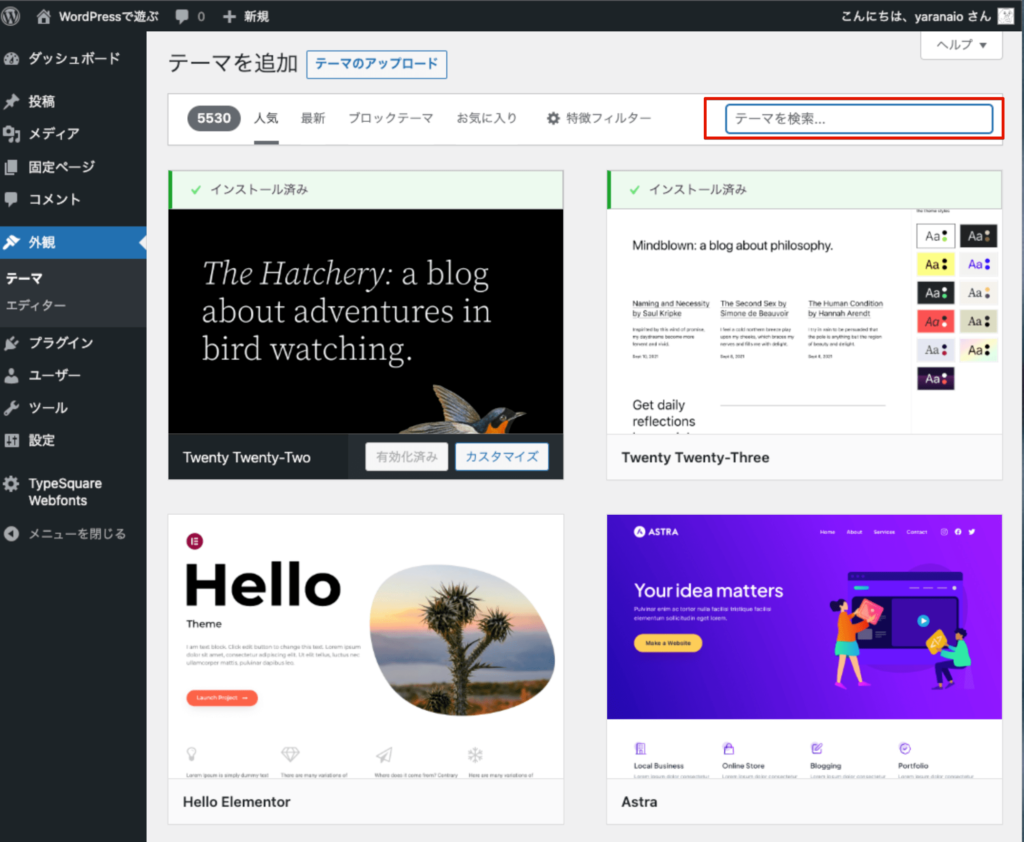Screen dimensions: 1024x842
Task: Click the 5530 theme count badge
Action: click(x=214, y=118)
